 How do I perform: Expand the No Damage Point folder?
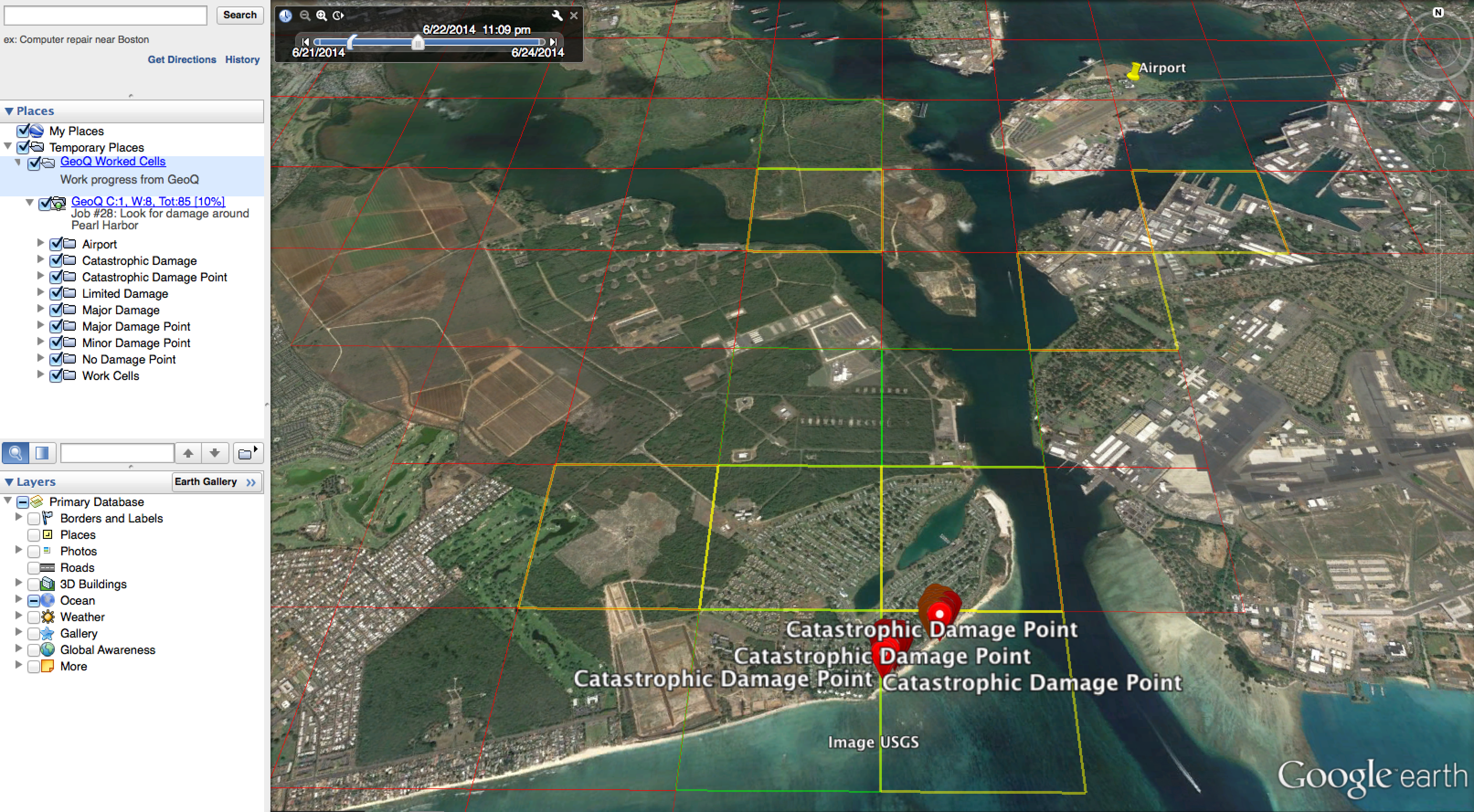click(x=40, y=358)
